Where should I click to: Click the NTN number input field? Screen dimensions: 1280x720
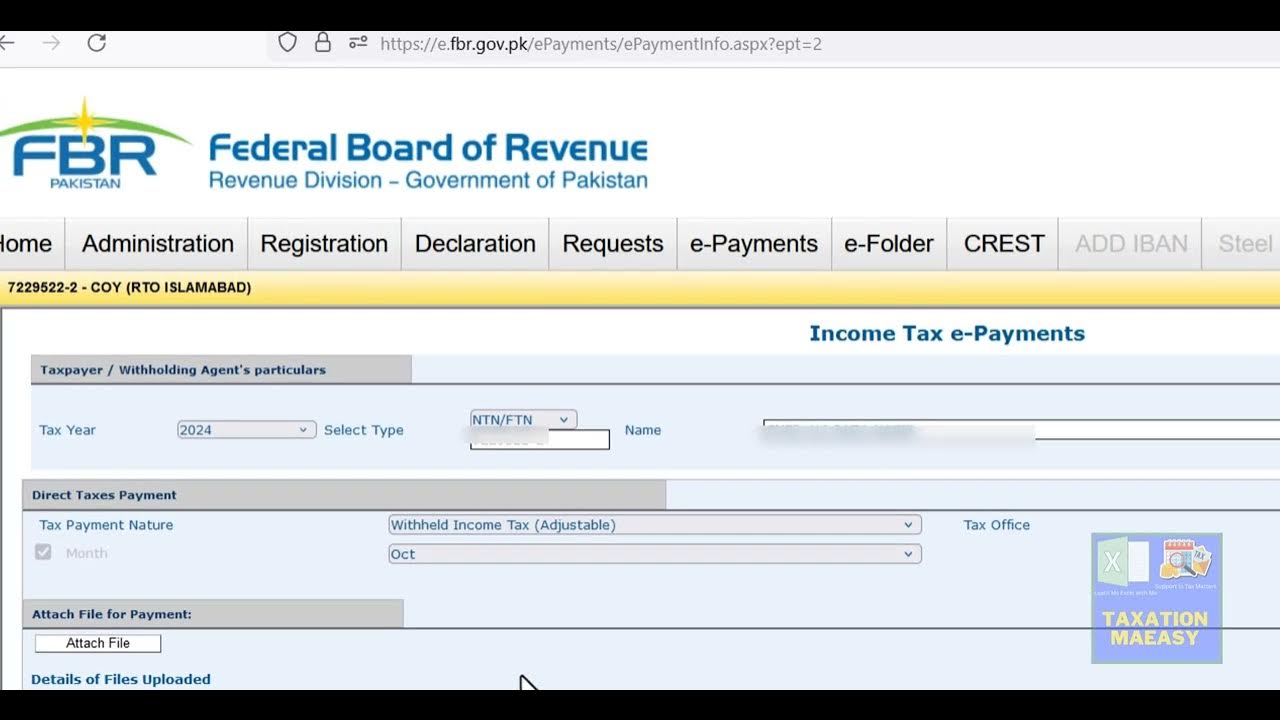(x=540, y=440)
